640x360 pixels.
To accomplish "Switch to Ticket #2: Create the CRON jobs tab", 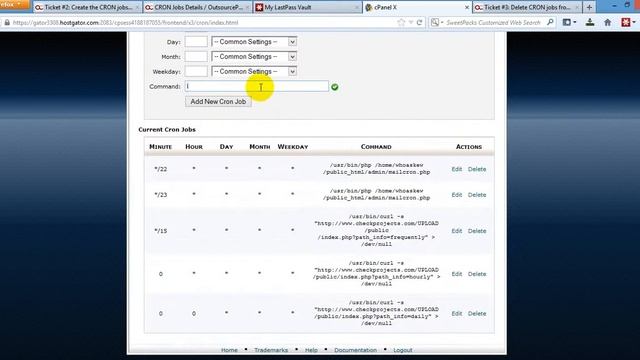I will (88, 7).
